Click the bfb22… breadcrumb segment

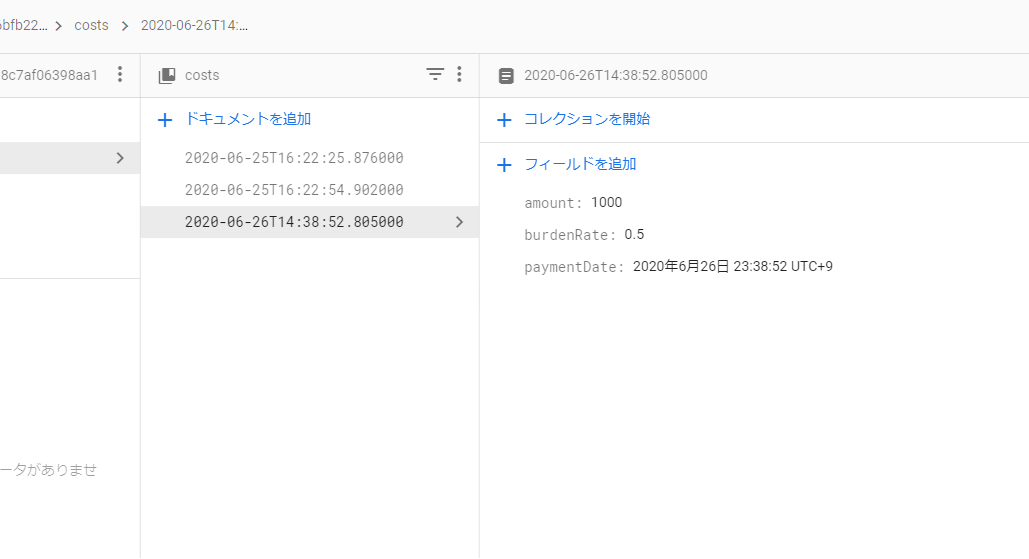click(24, 25)
